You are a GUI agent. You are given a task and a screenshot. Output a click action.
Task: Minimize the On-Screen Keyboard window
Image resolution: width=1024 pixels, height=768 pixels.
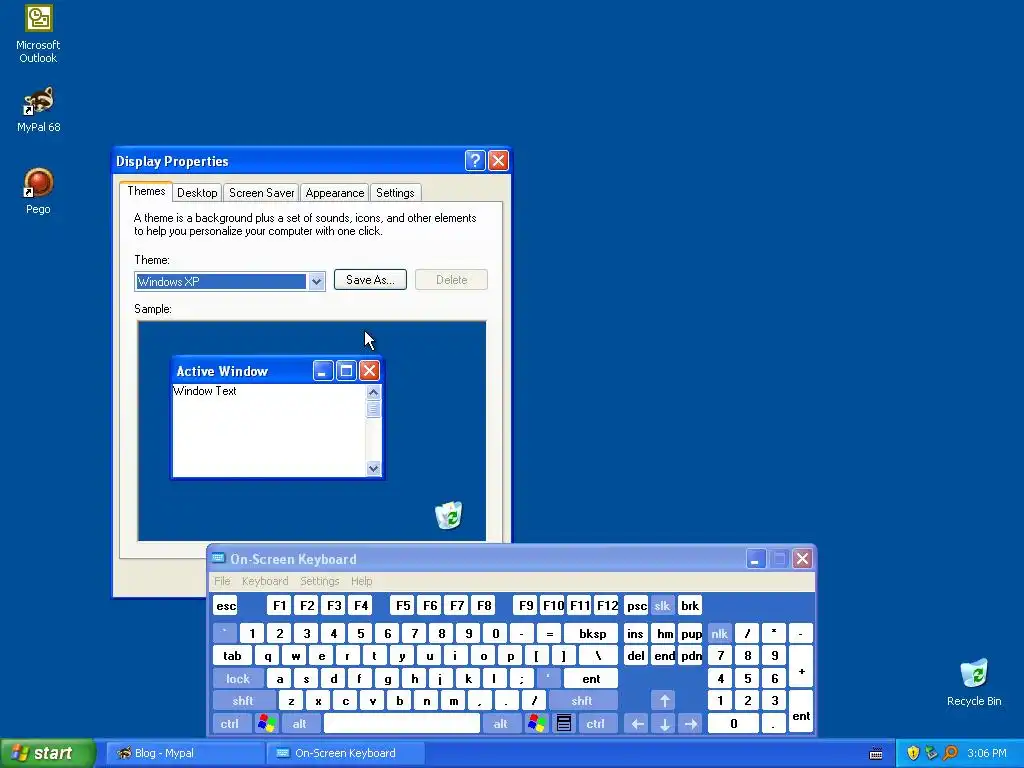(756, 559)
